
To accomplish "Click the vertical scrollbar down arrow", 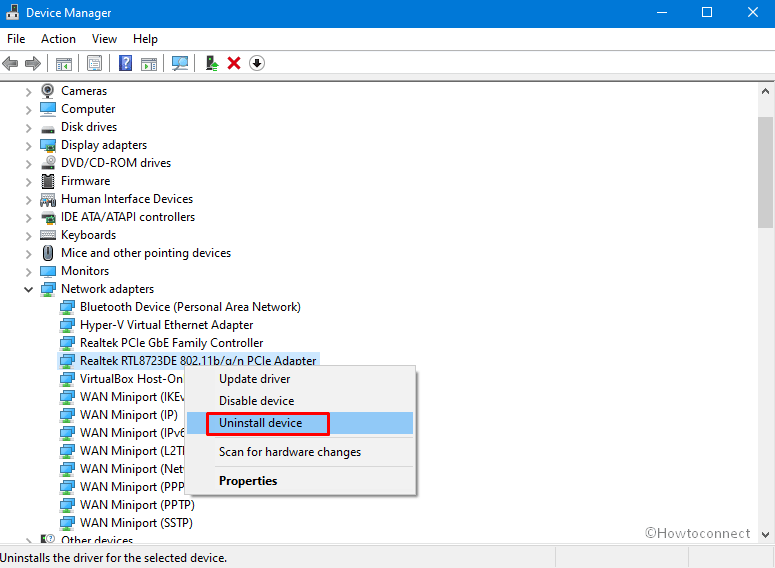I will [765, 534].
